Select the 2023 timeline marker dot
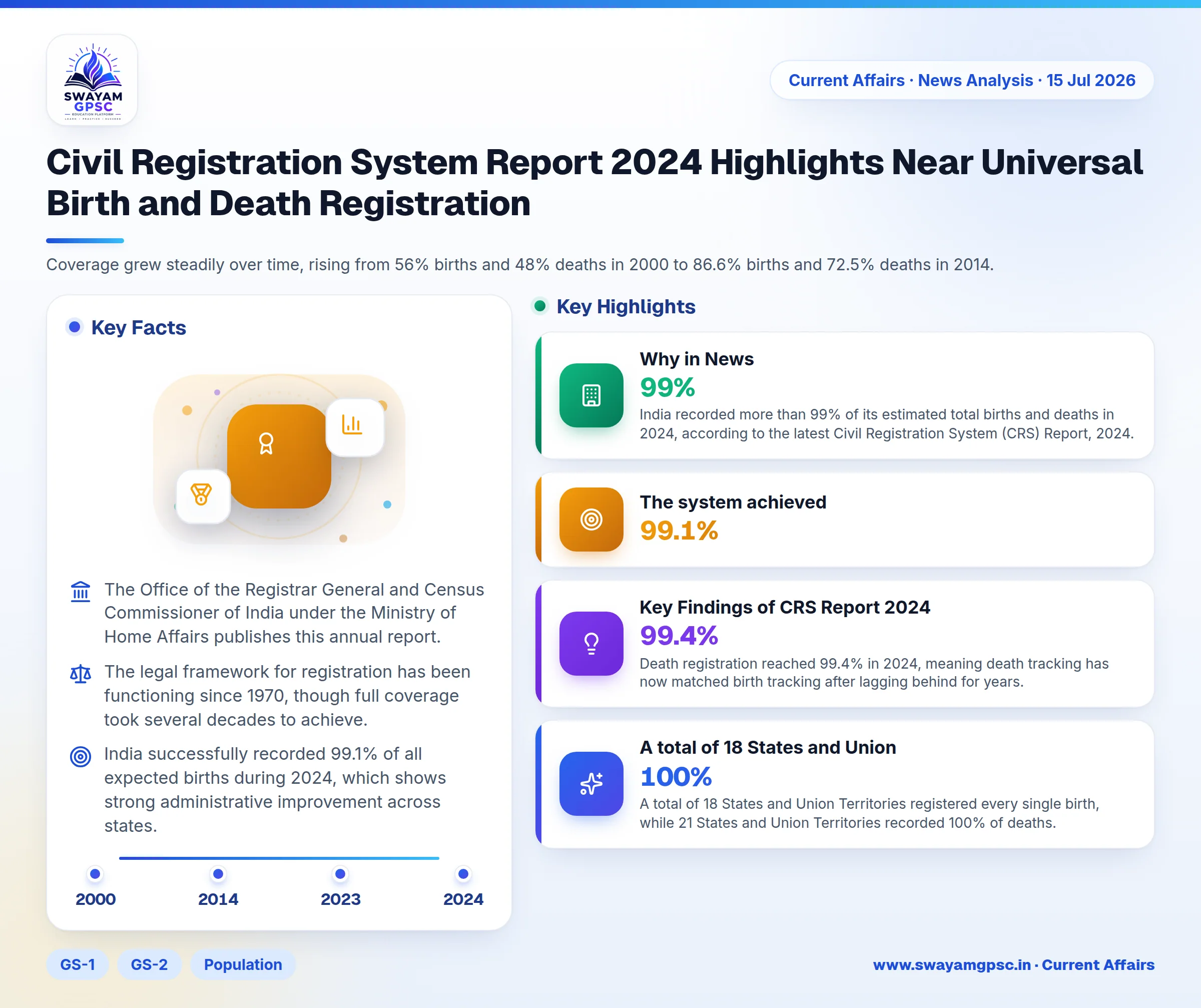 (340, 873)
